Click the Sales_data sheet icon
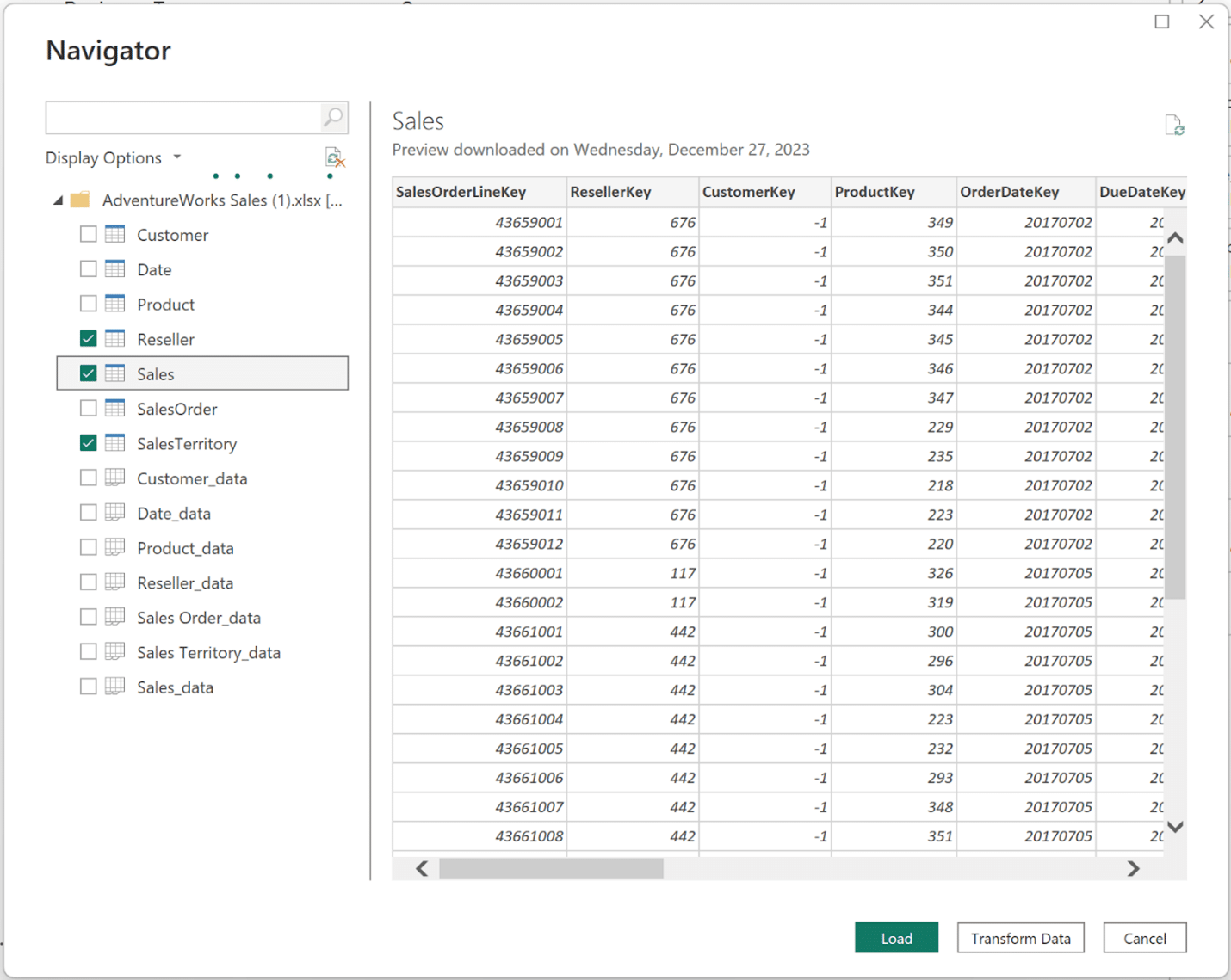This screenshot has width=1231, height=980. pos(115,687)
